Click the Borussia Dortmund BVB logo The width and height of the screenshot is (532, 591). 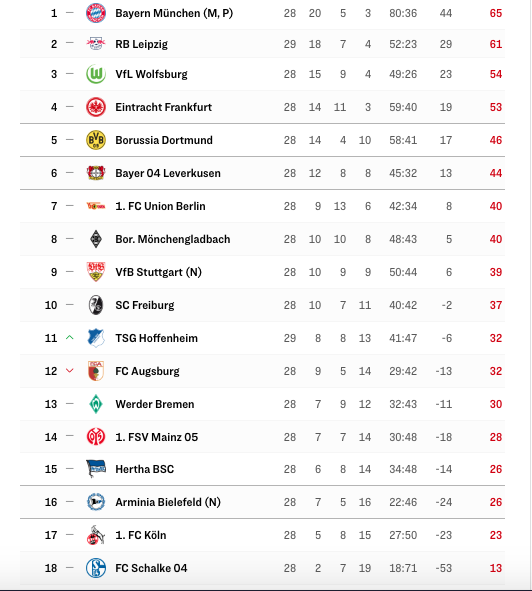point(96,140)
